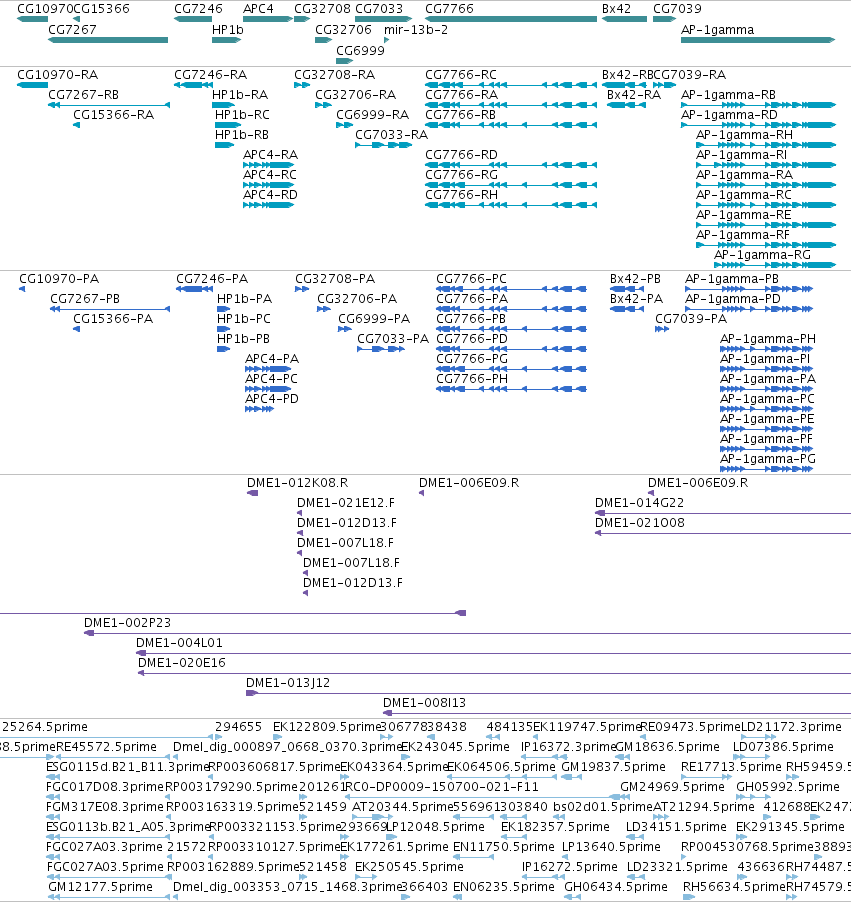Select transcript CG6999-RA

pyautogui.click(x=372, y=115)
